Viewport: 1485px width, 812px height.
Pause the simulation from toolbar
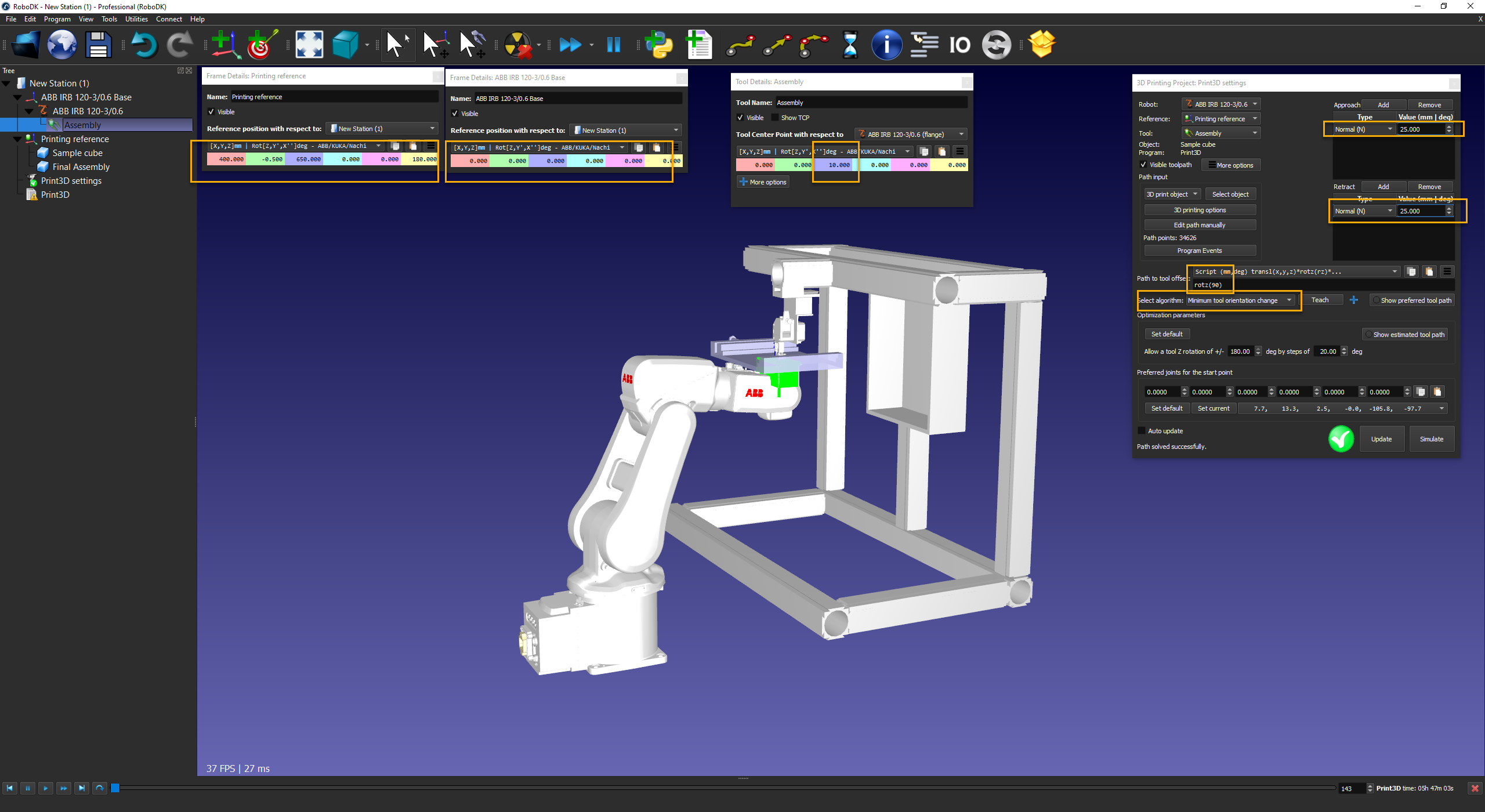point(613,45)
